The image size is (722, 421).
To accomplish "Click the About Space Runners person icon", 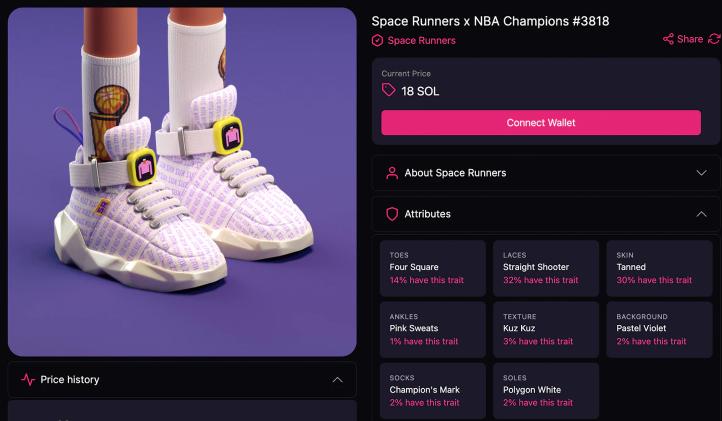I will [x=392, y=173].
